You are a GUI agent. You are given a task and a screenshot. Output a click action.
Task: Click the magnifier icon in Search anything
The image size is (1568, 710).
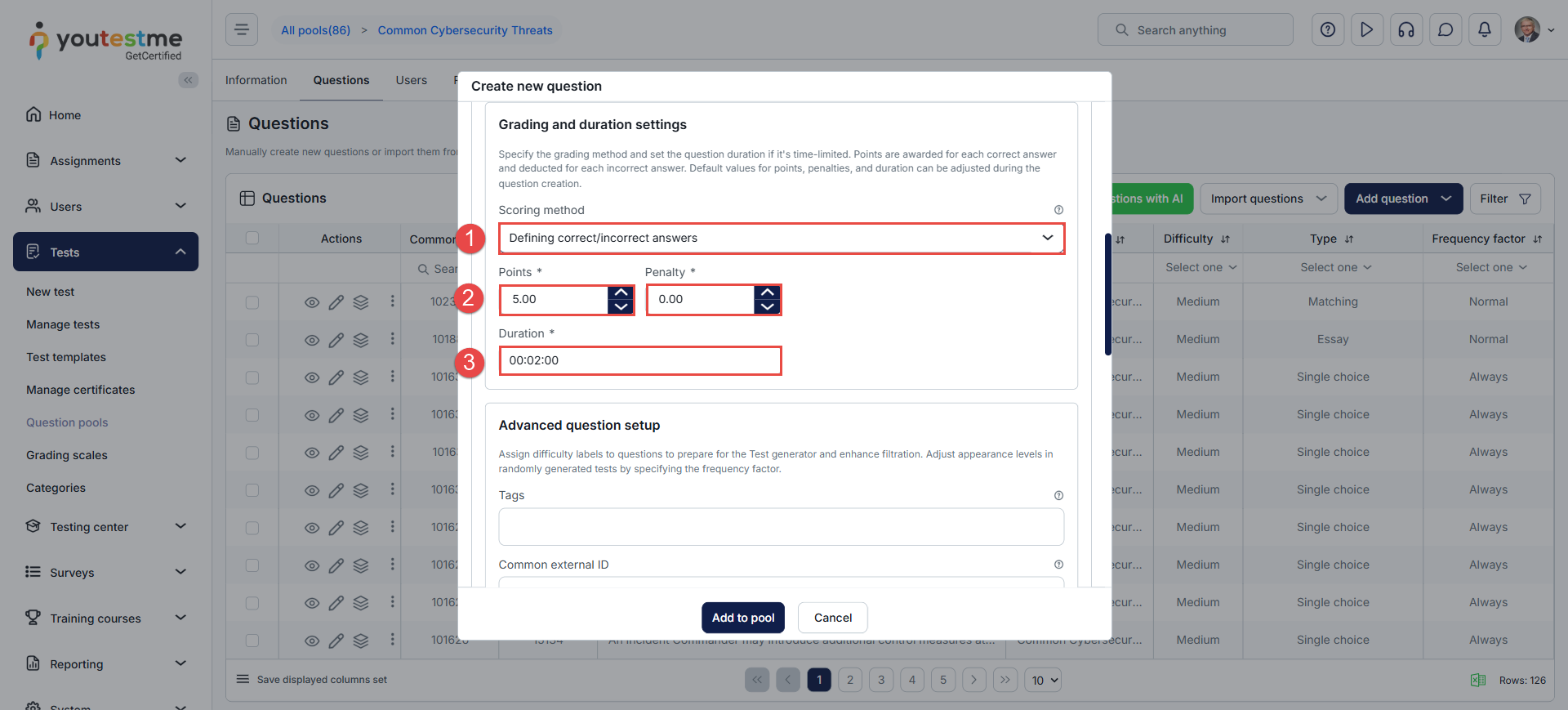(1122, 30)
